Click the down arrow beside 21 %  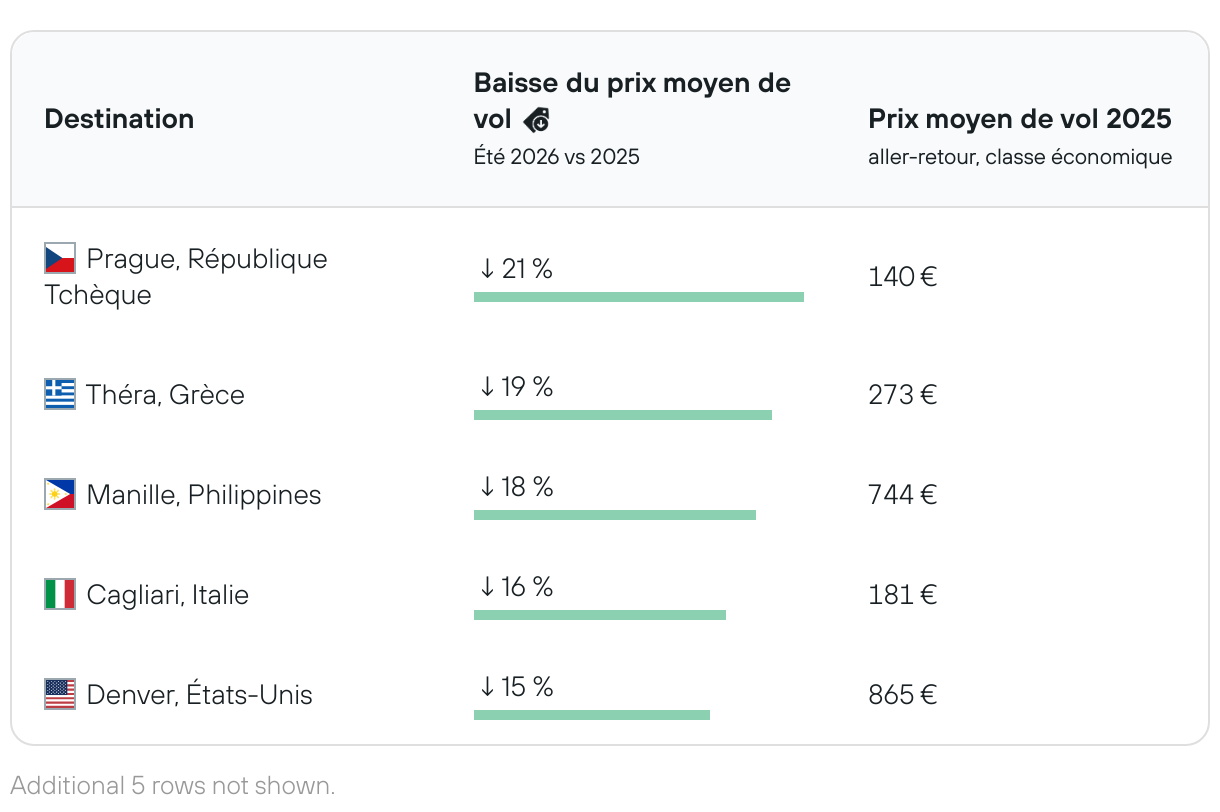point(487,269)
